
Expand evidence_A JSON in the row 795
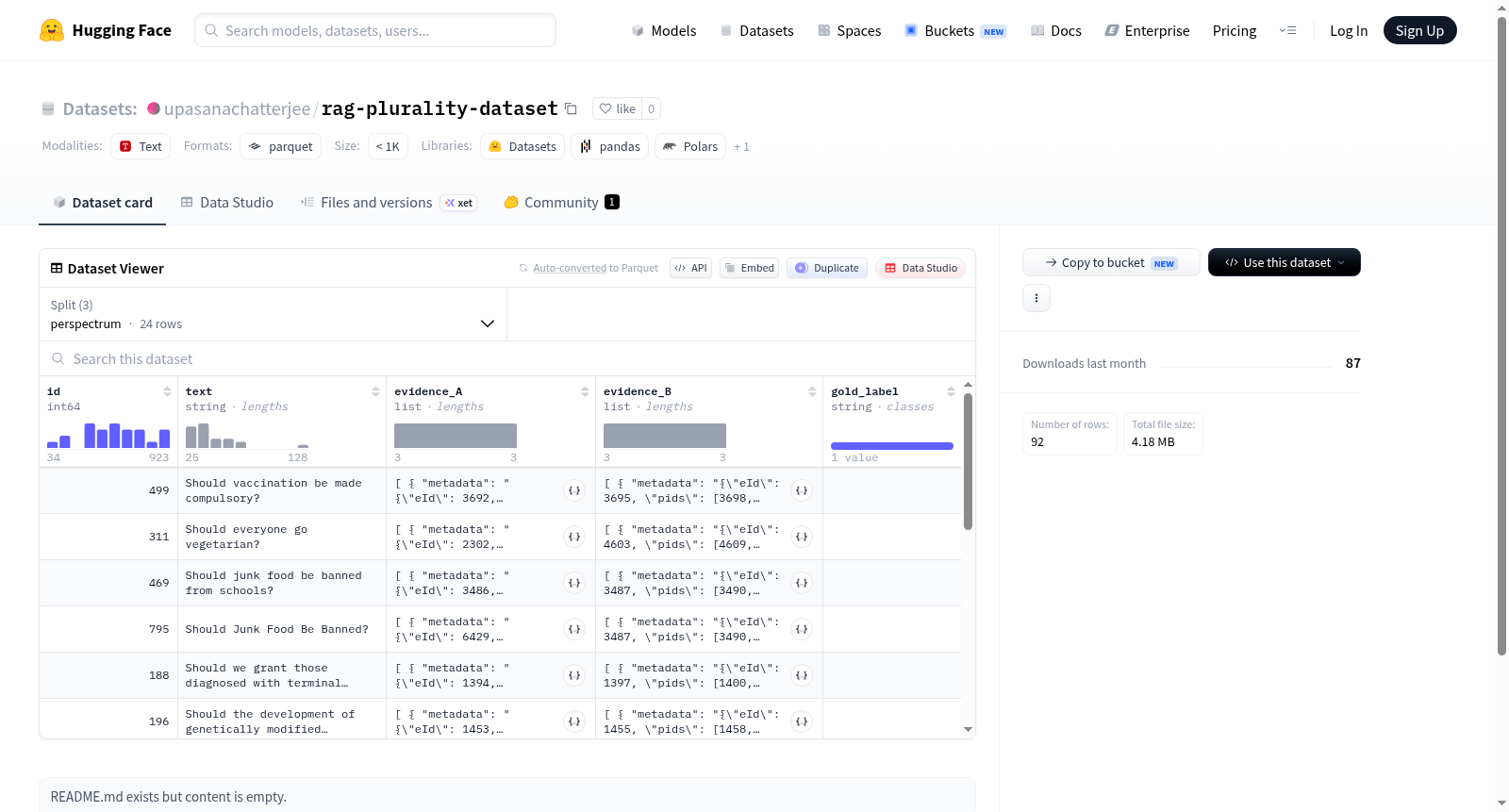tap(574, 629)
